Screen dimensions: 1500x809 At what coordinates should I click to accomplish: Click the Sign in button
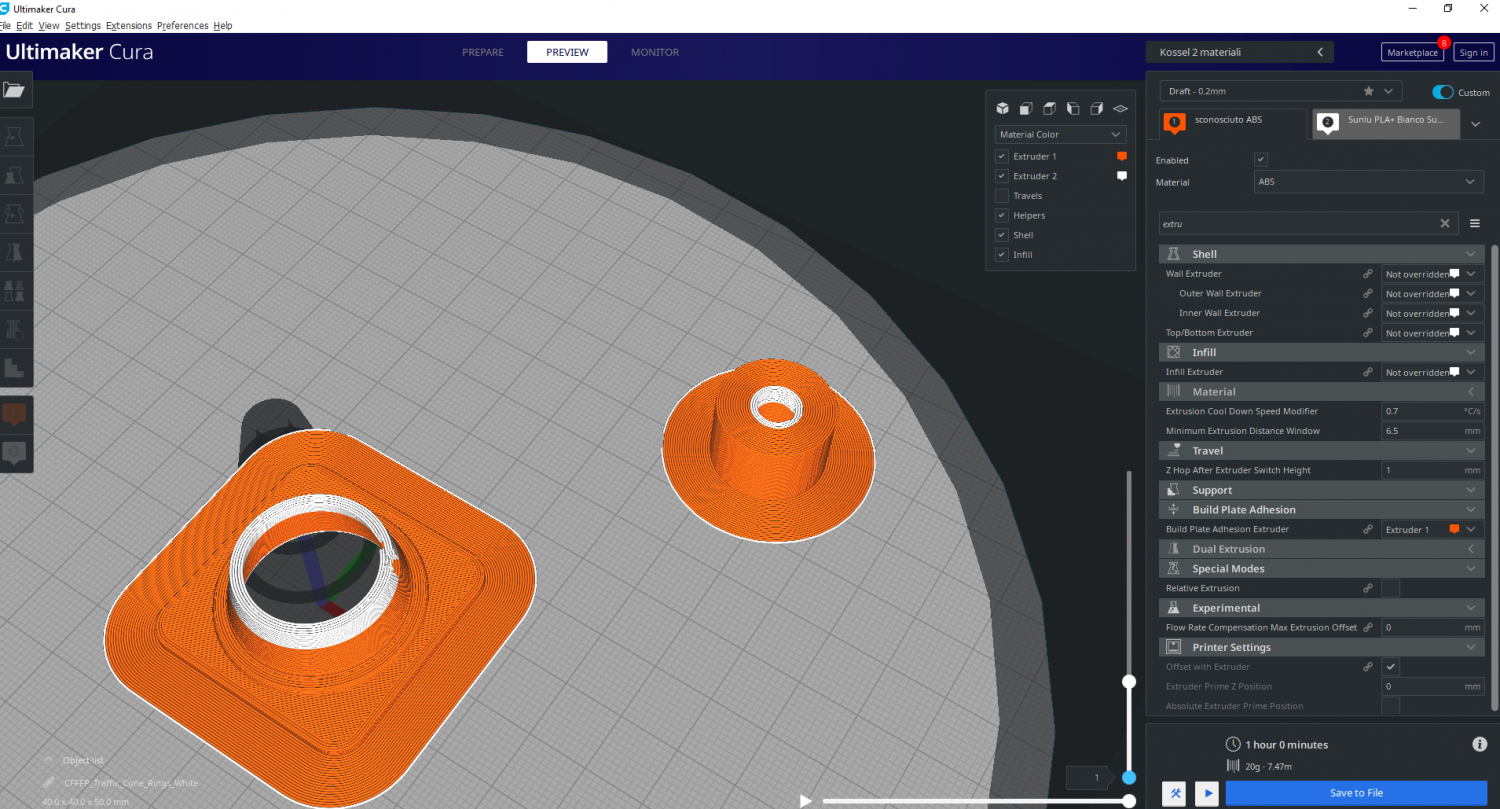[1473, 52]
